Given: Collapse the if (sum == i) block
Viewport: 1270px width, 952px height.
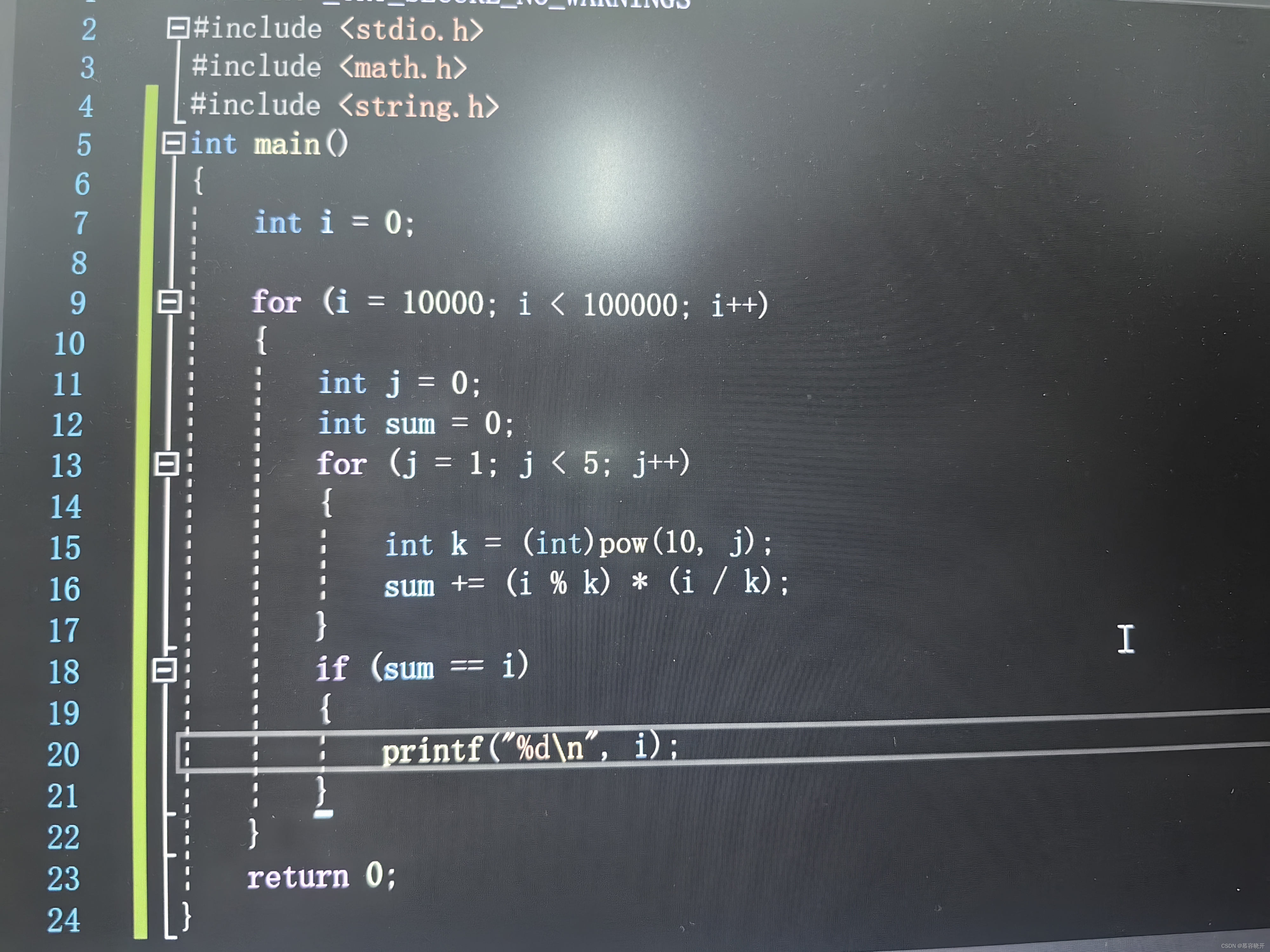Looking at the screenshot, I should click(165, 670).
